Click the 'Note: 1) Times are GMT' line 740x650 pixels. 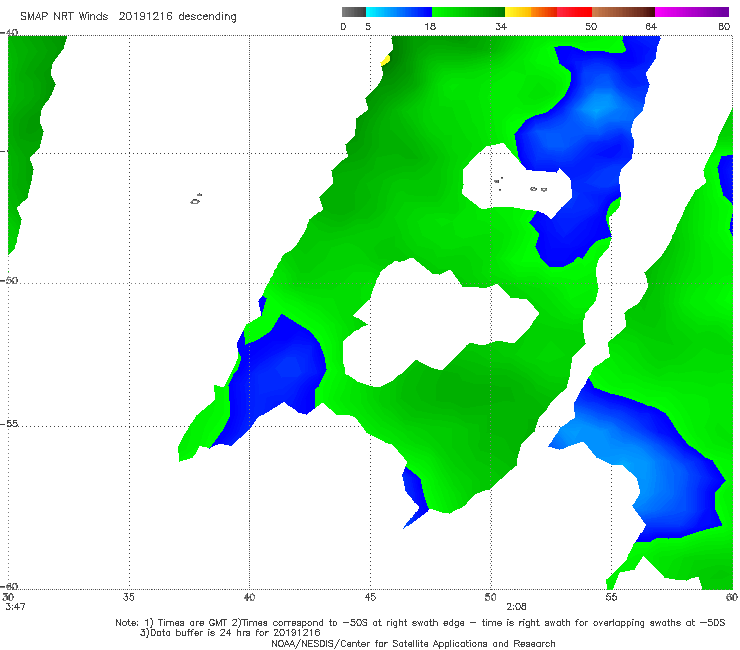[420, 623]
